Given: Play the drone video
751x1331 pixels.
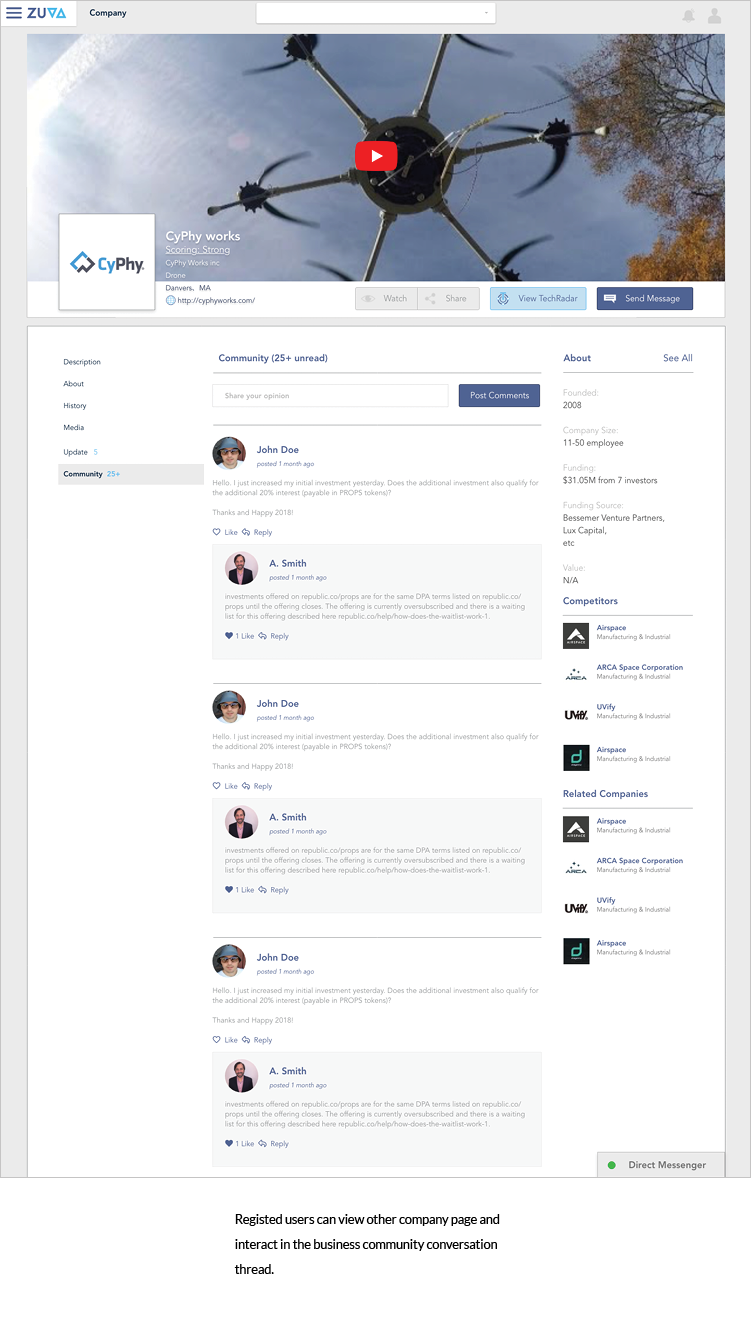Looking at the screenshot, I should click(x=376, y=156).
